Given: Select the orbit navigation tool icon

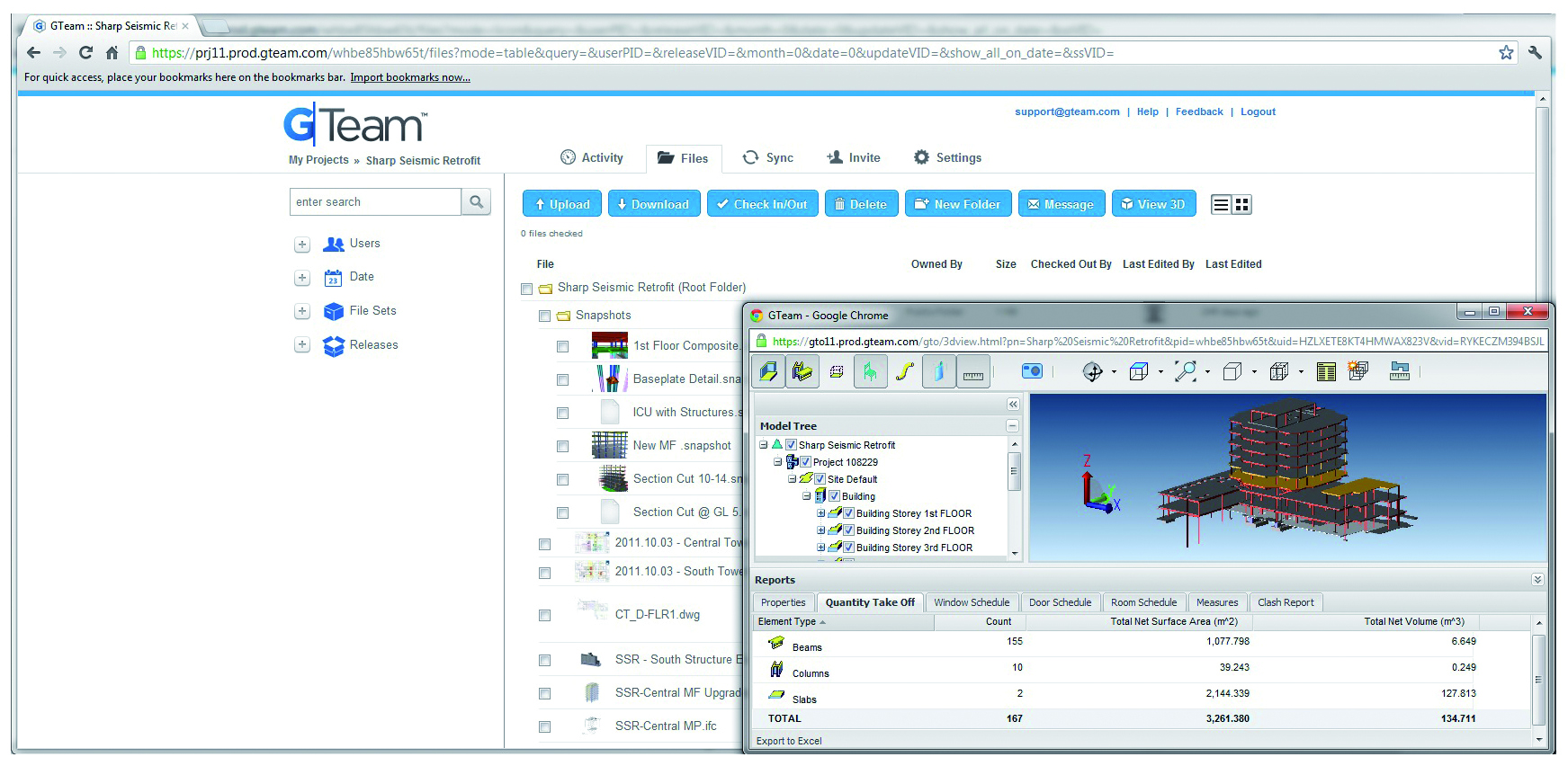Looking at the screenshot, I should (x=1092, y=371).
